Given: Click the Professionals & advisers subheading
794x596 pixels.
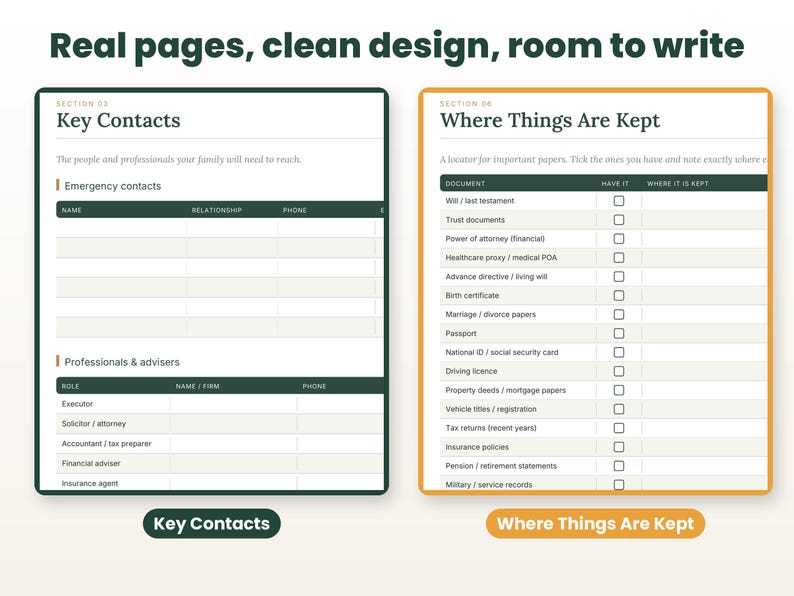Looking at the screenshot, I should pyautogui.click(x=122, y=362).
